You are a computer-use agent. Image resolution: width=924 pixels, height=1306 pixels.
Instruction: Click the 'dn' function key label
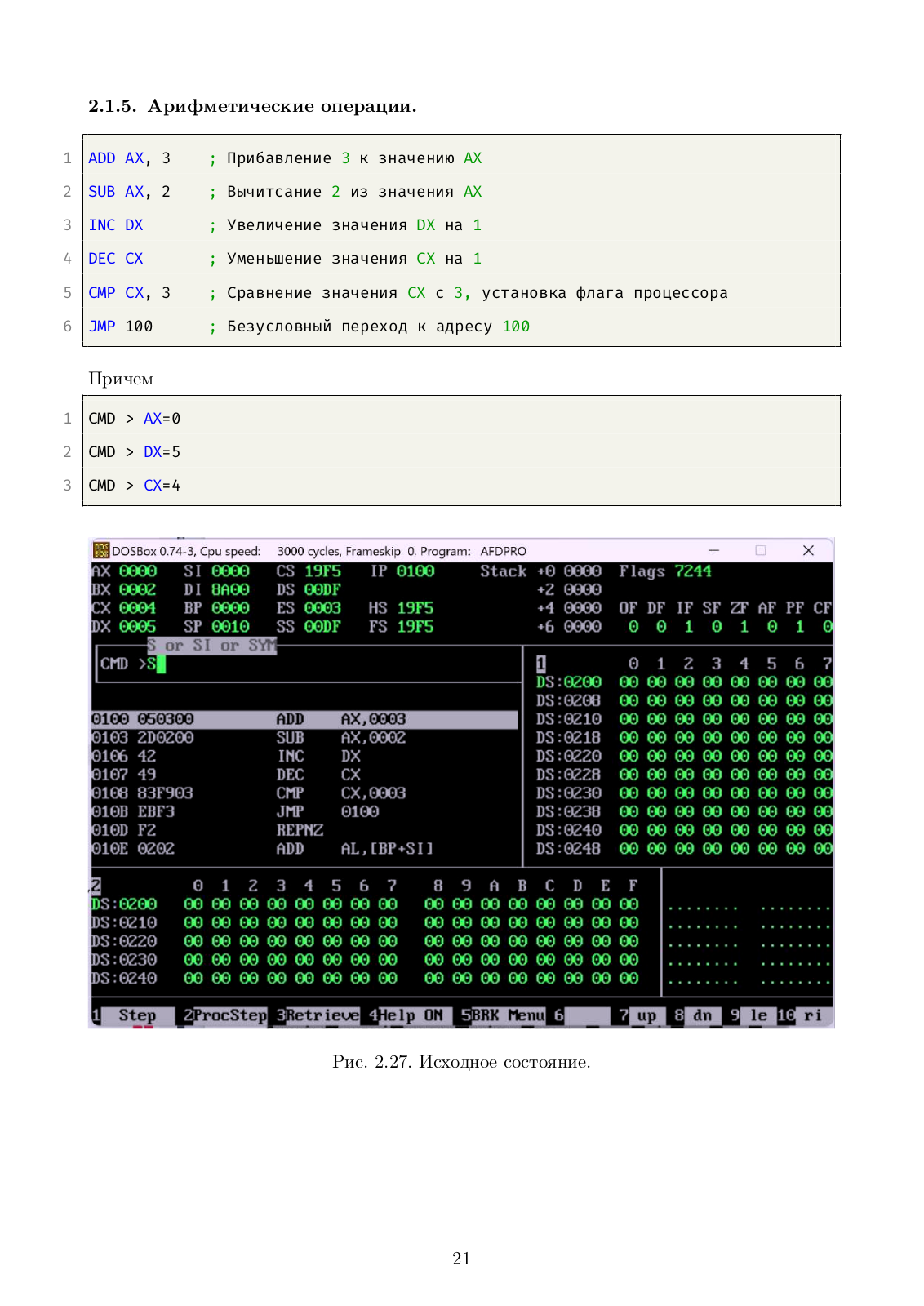[702, 1015]
